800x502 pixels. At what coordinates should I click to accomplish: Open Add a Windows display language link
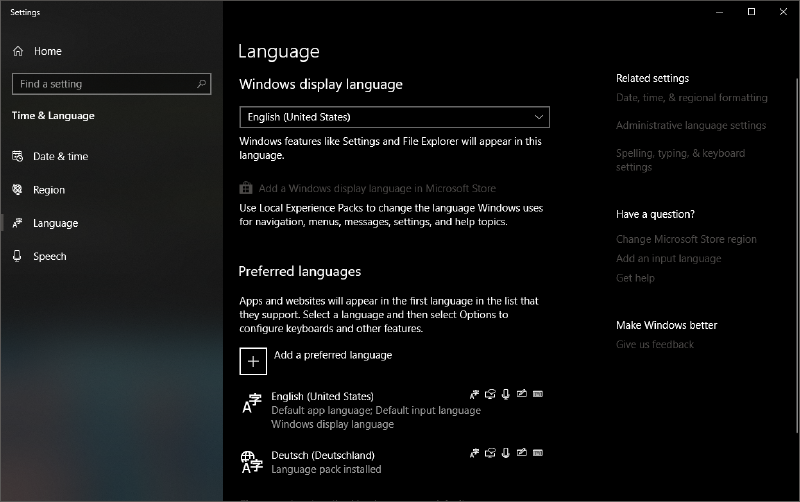377,188
